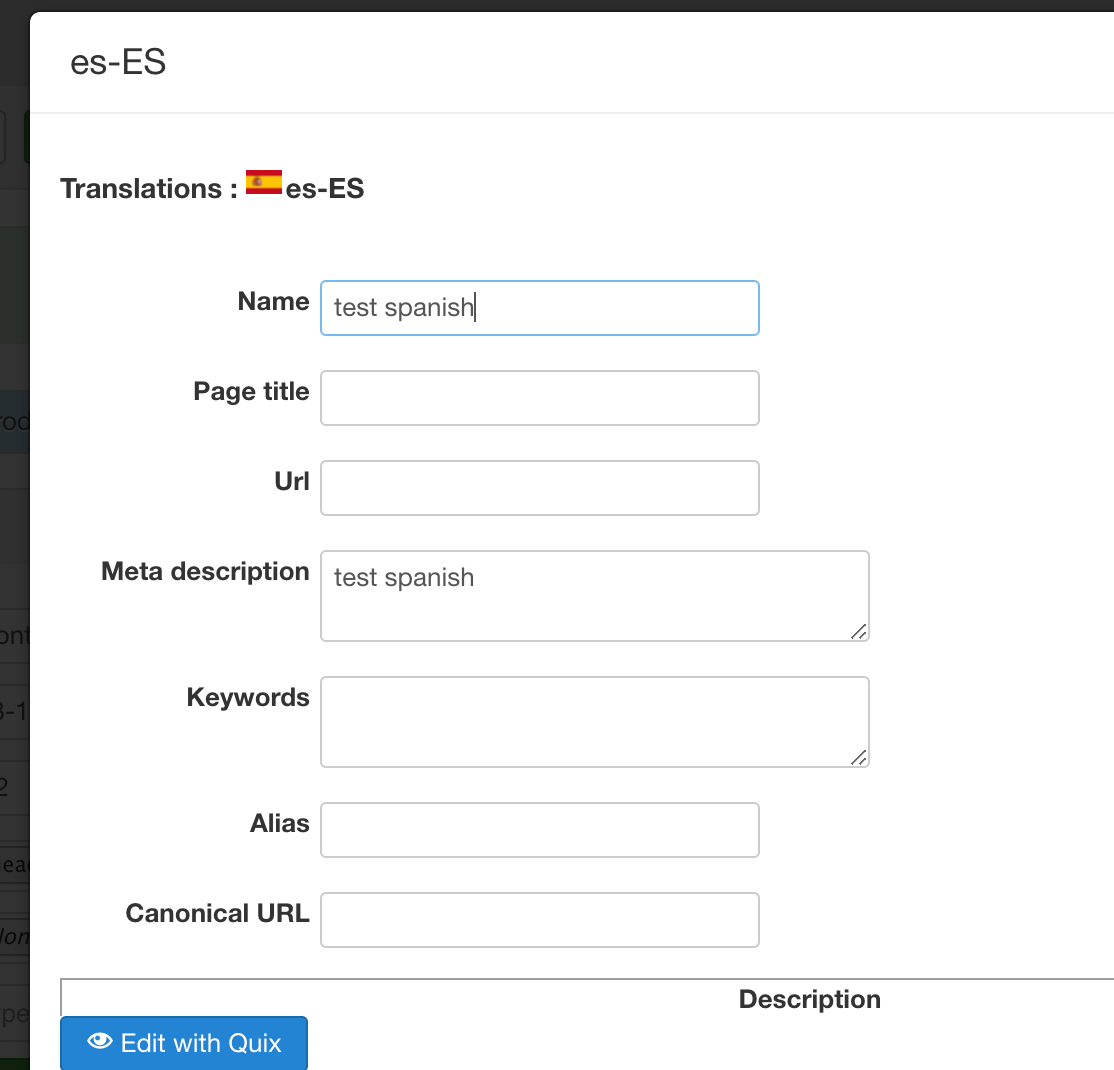Click the Meta description resize handle

coord(858,631)
